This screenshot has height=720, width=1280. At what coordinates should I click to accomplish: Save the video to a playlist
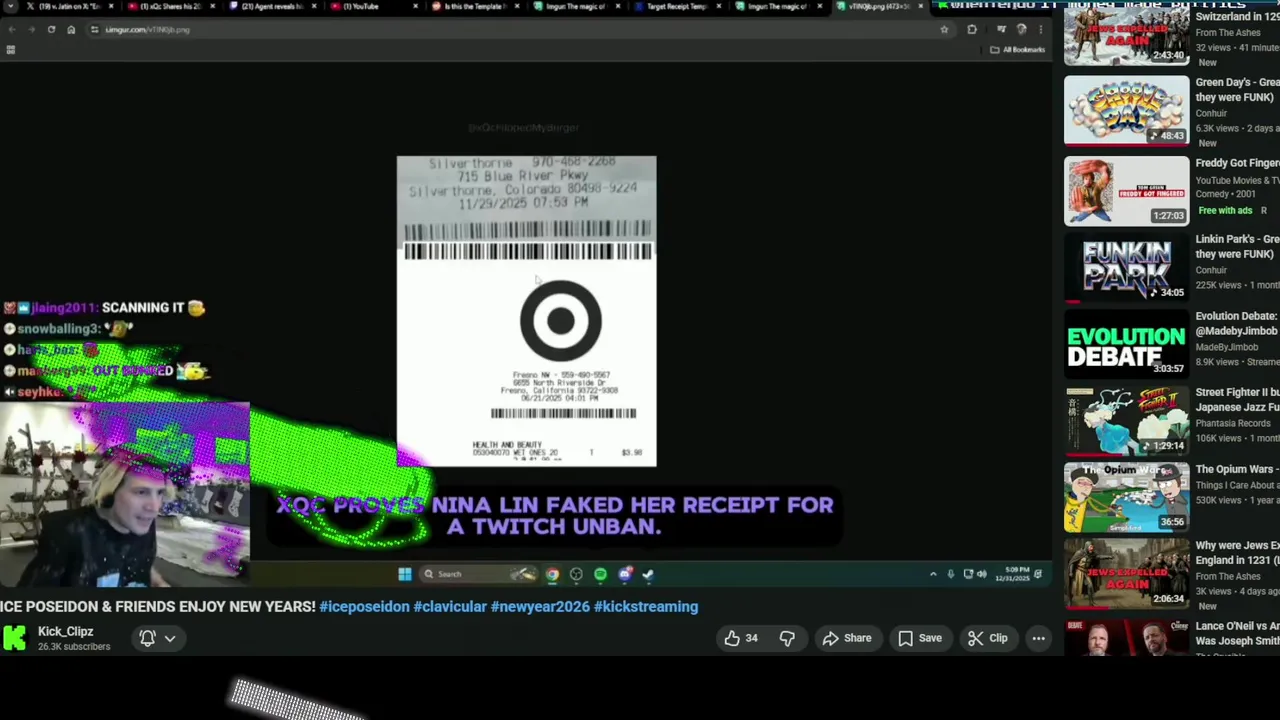coord(920,638)
